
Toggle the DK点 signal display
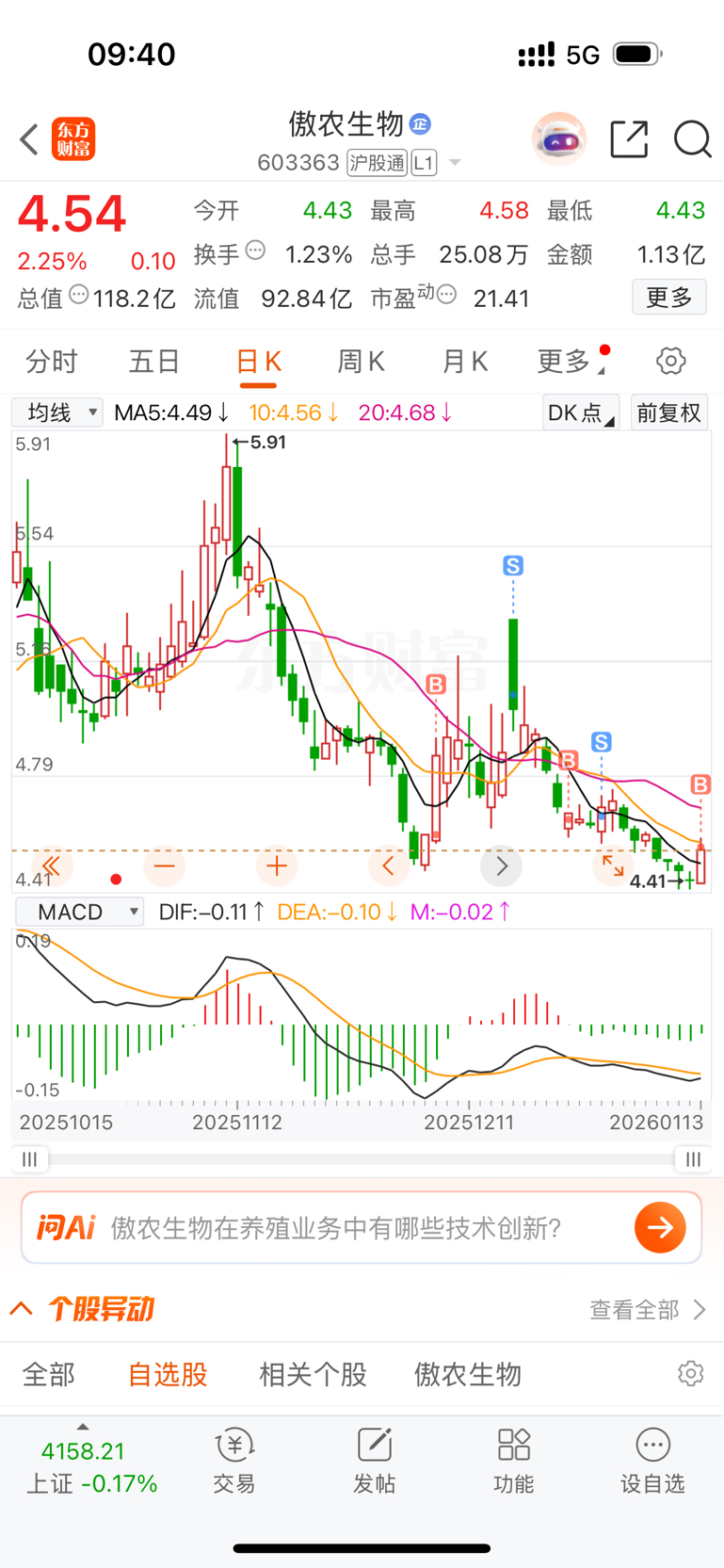581,412
